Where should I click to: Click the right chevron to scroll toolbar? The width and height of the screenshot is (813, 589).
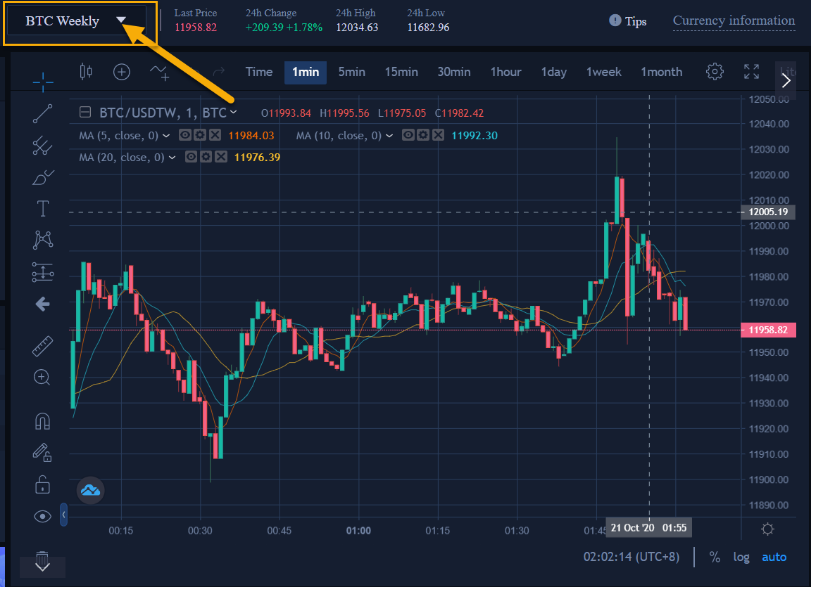(786, 80)
